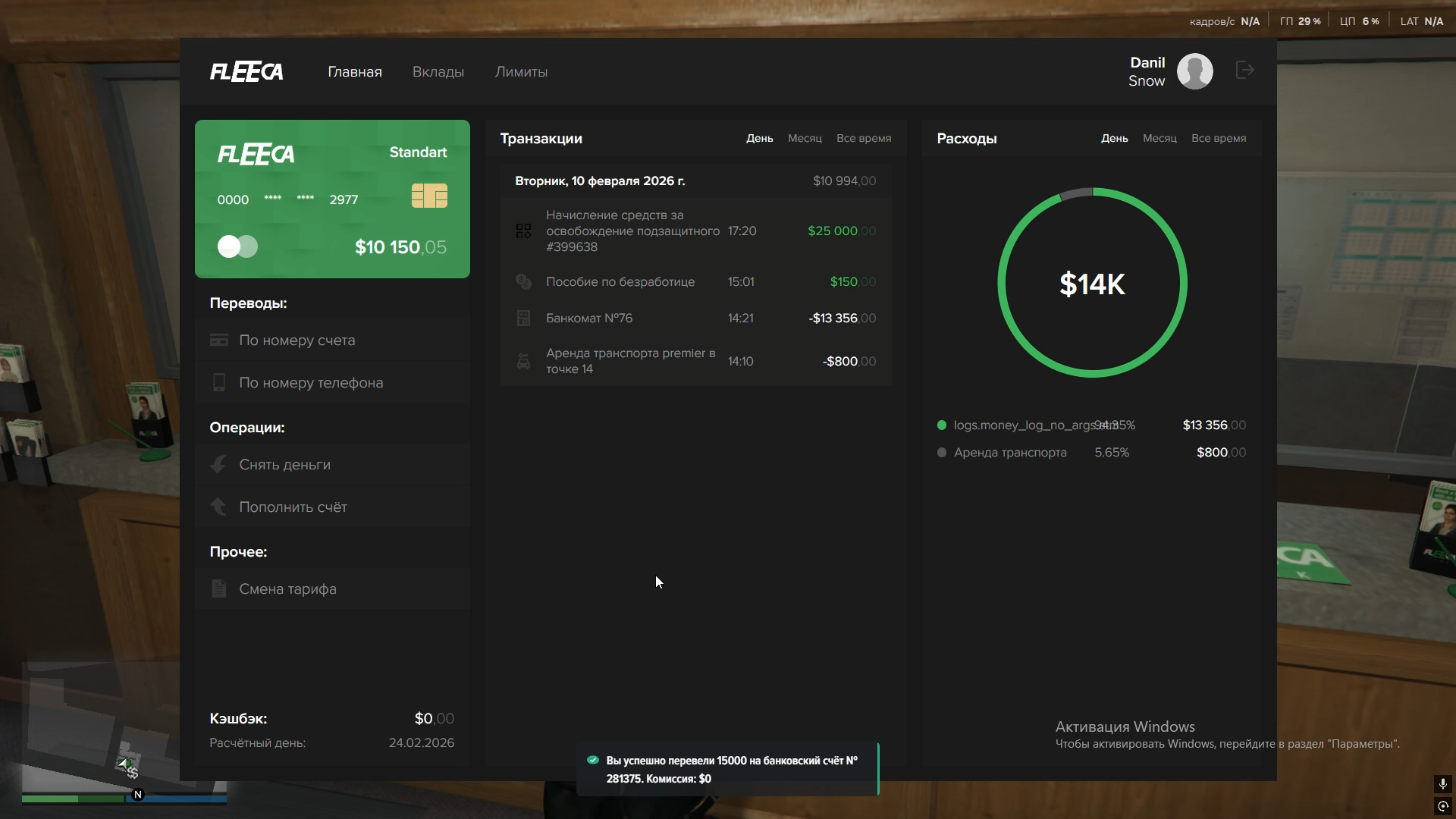Click the phone icon for phone-number transfer

coord(219,383)
